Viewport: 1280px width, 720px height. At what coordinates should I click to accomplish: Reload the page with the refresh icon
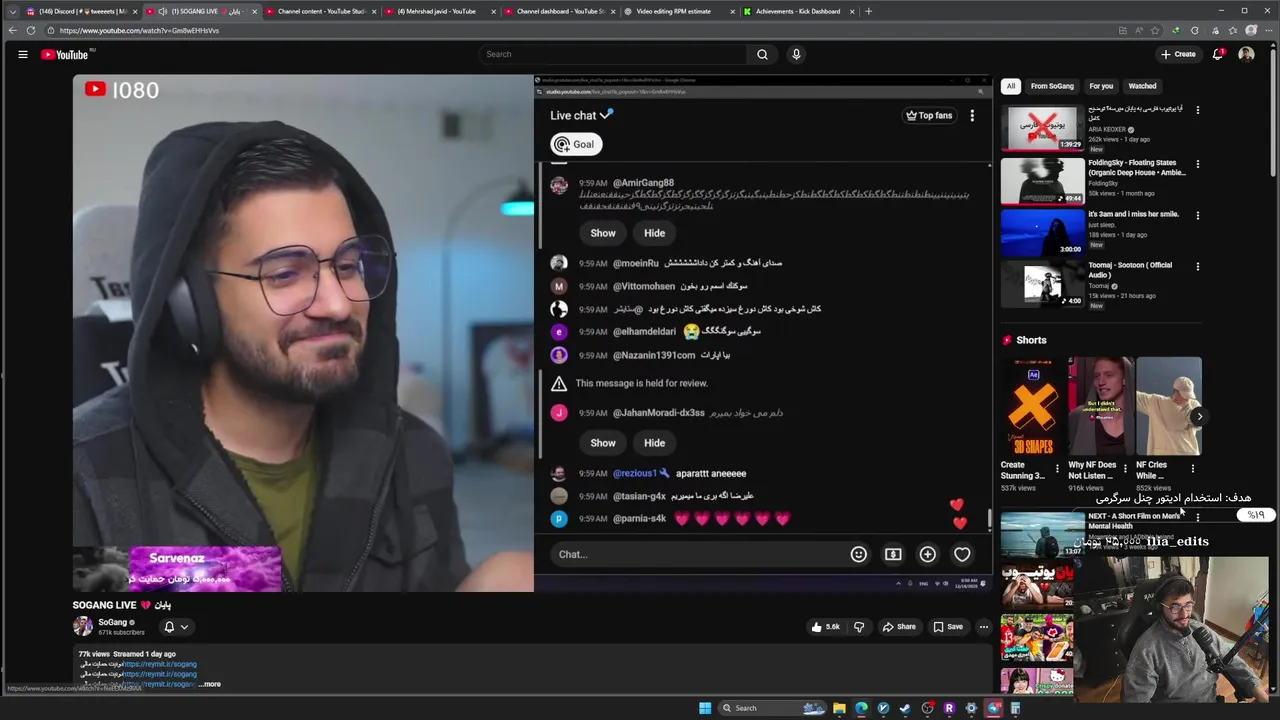(31, 30)
